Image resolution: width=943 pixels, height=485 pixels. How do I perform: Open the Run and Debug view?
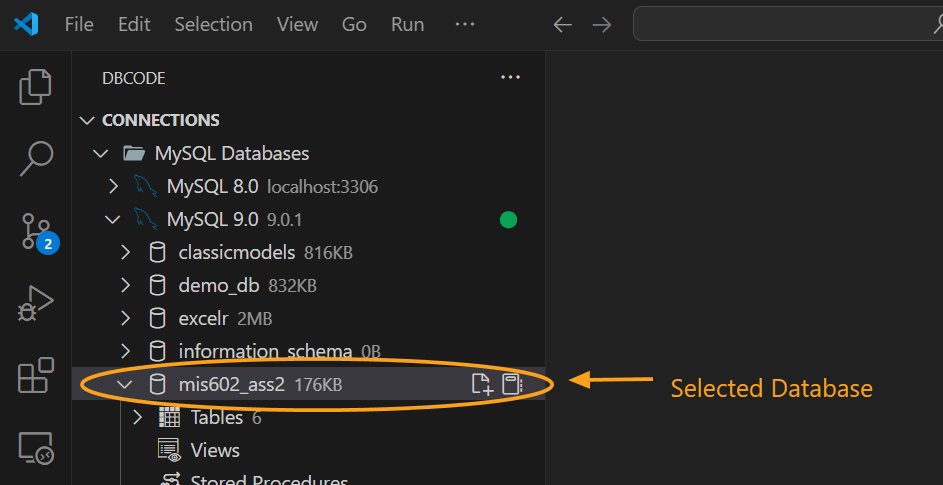tap(35, 303)
